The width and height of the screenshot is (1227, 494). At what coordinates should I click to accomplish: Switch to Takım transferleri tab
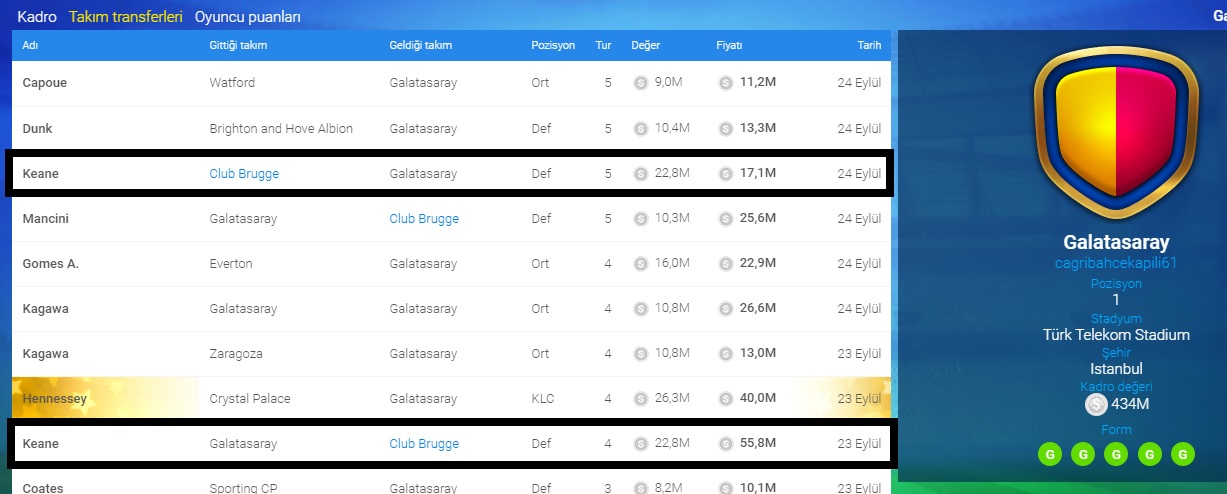(126, 17)
